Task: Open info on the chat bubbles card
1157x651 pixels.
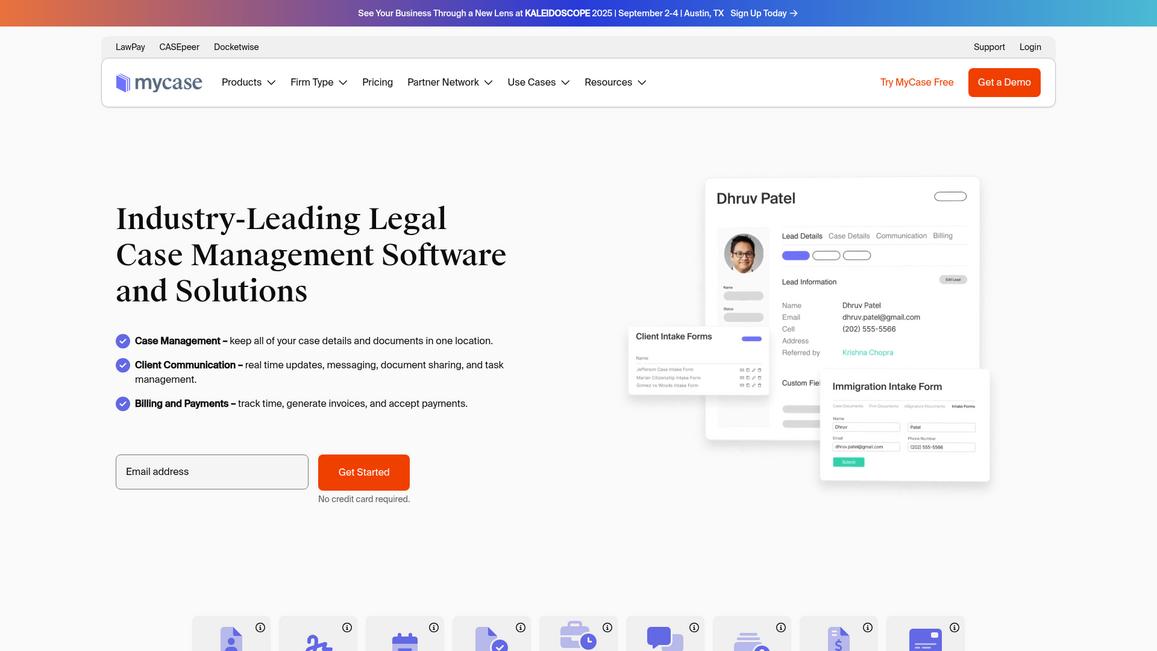Action: (694, 627)
